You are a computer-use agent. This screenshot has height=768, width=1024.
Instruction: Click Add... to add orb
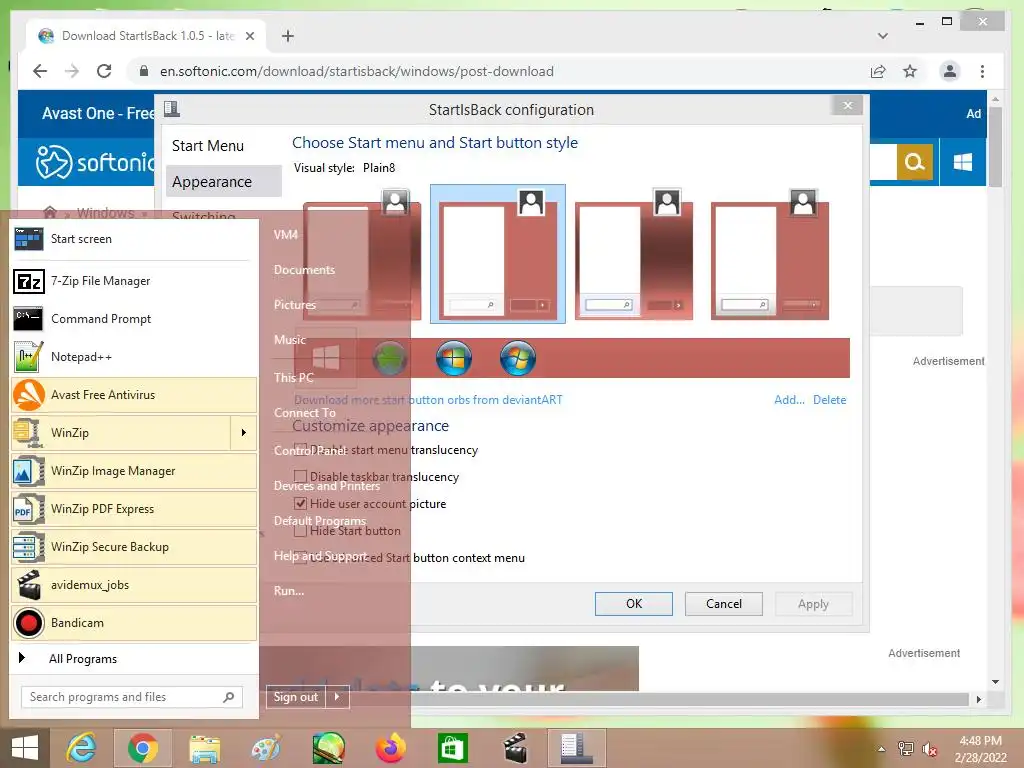point(789,400)
